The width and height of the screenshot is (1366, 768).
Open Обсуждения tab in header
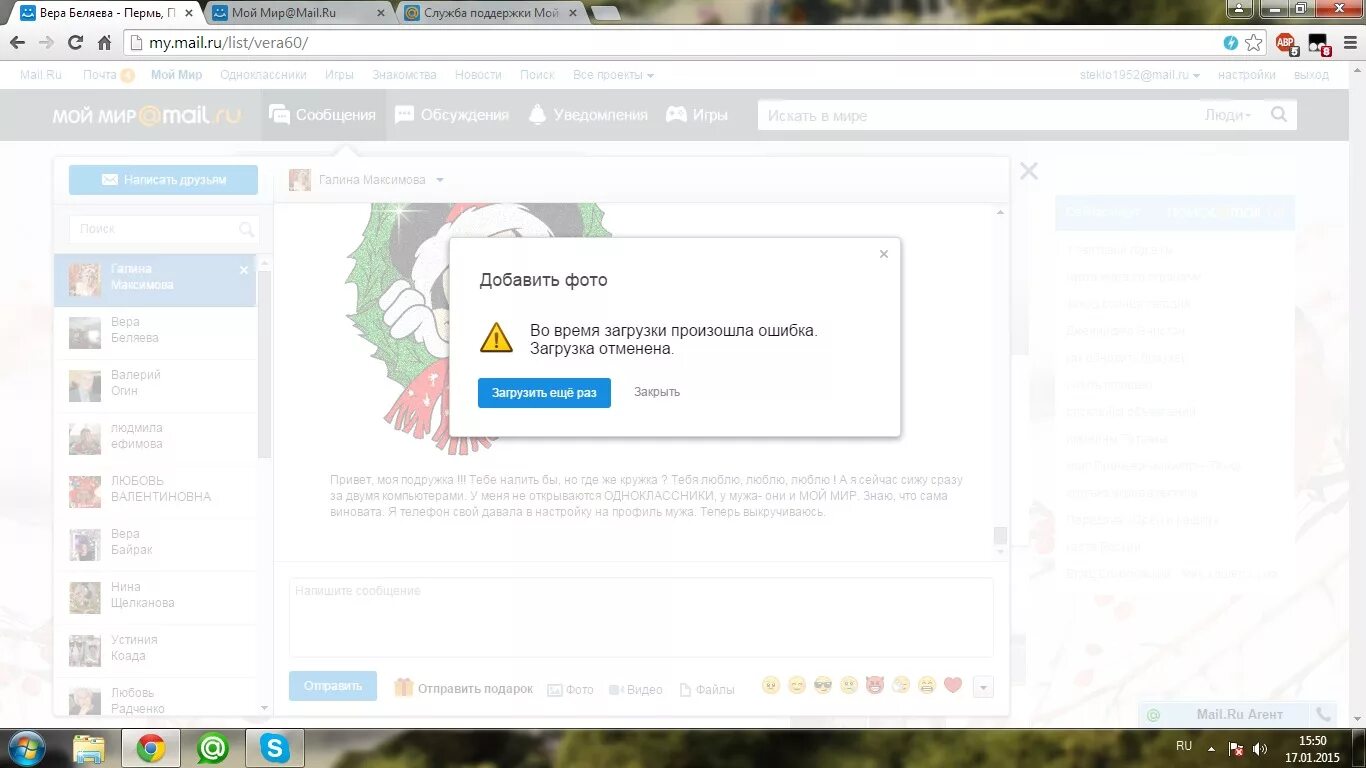[x=452, y=115]
